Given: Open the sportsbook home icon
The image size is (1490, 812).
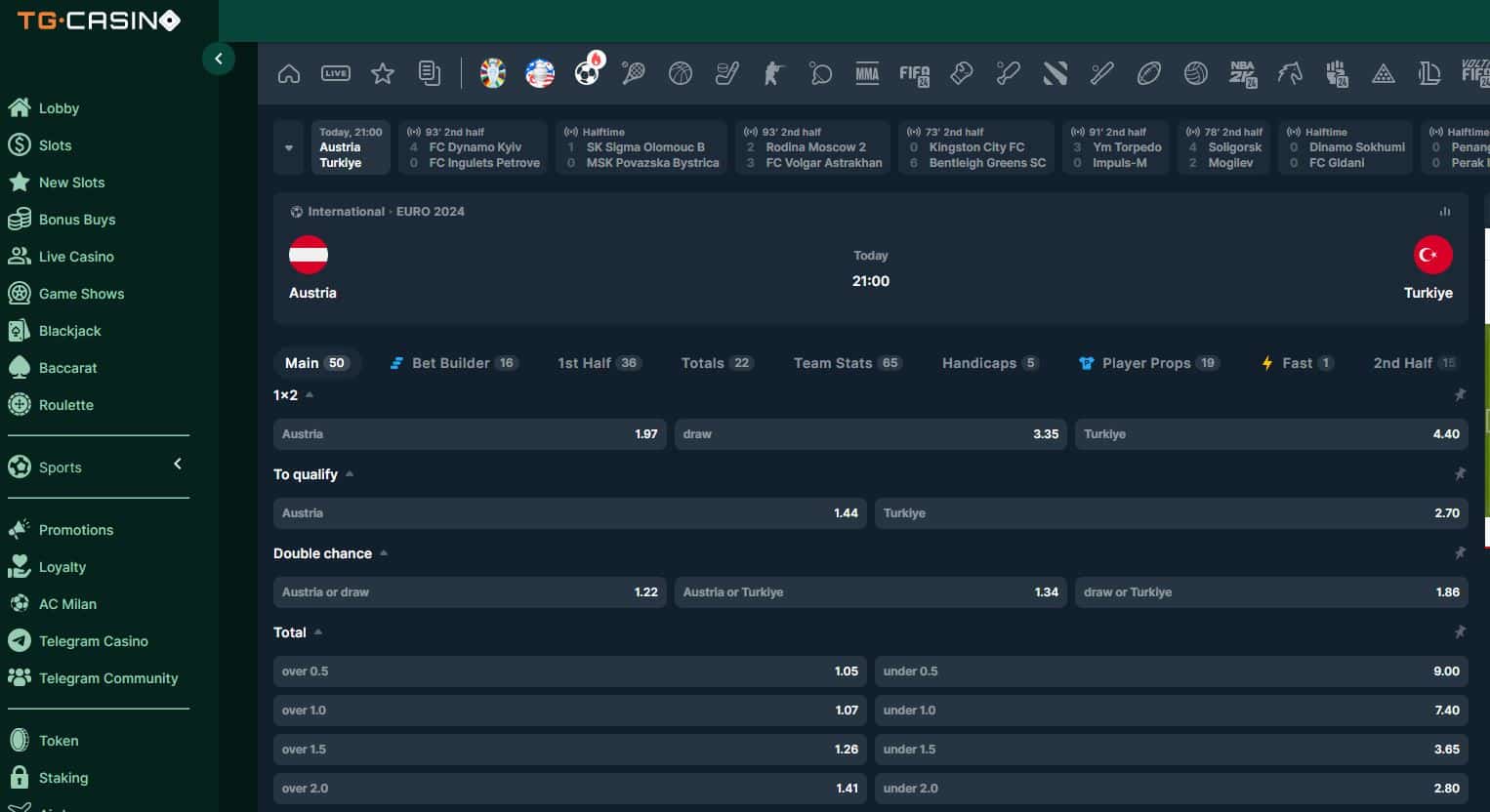Looking at the screenshot, I should pyautogui.click(x=288, y=73).
